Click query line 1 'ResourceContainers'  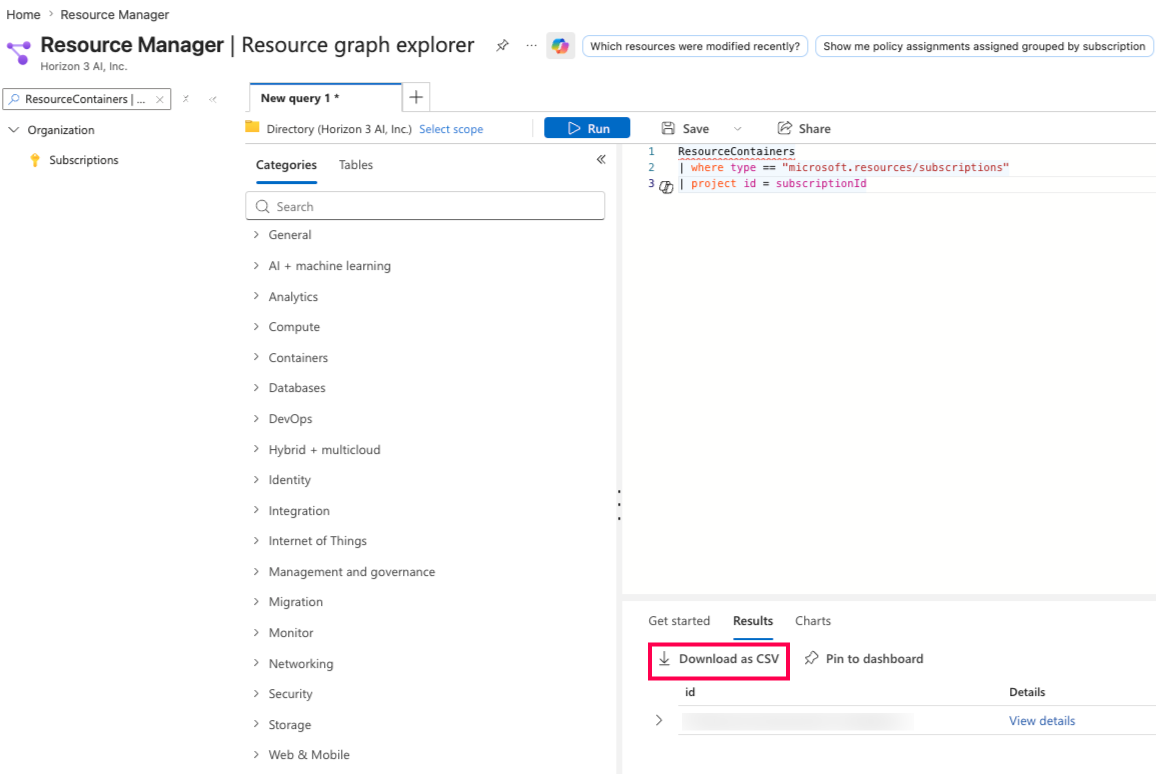pos(736,151)
